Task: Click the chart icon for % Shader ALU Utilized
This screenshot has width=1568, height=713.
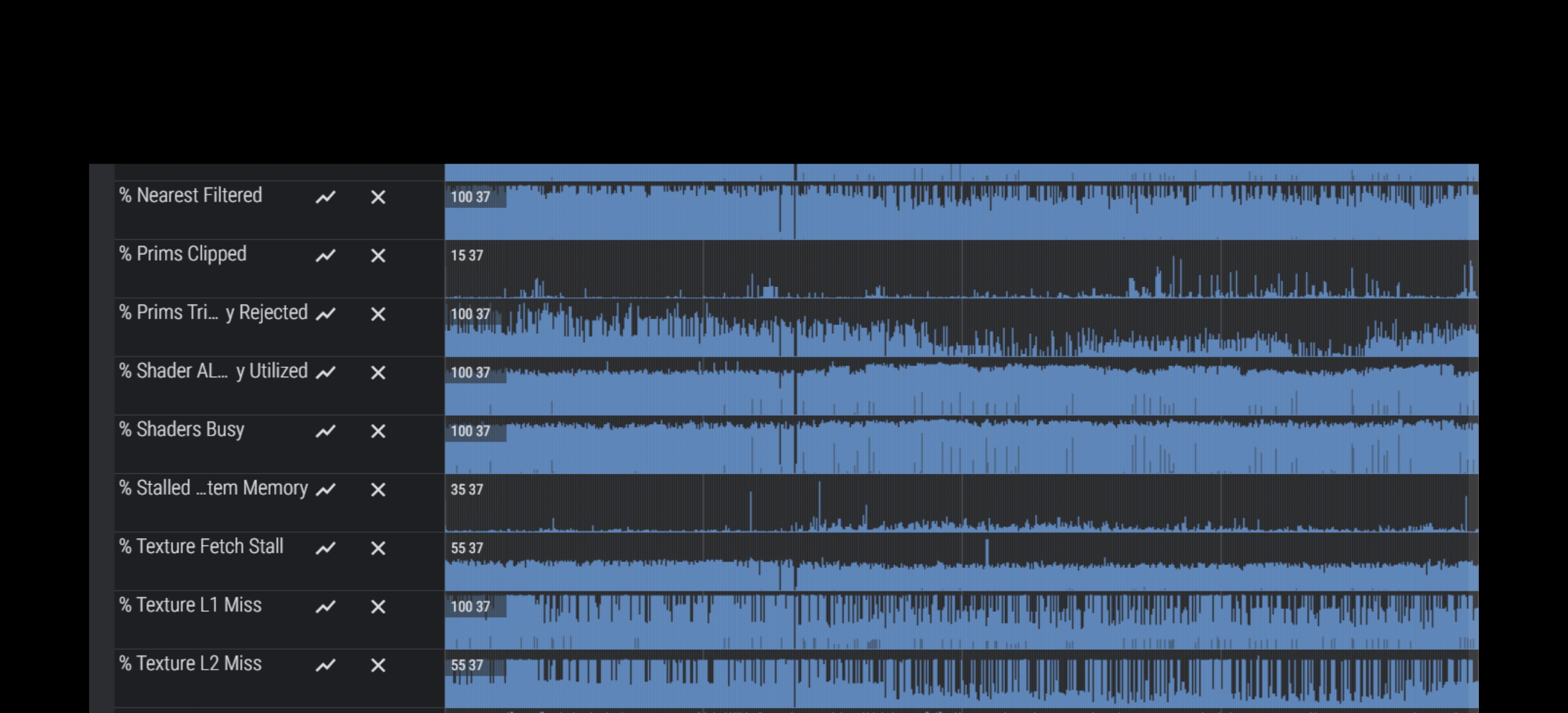Action: click(325, 373)
